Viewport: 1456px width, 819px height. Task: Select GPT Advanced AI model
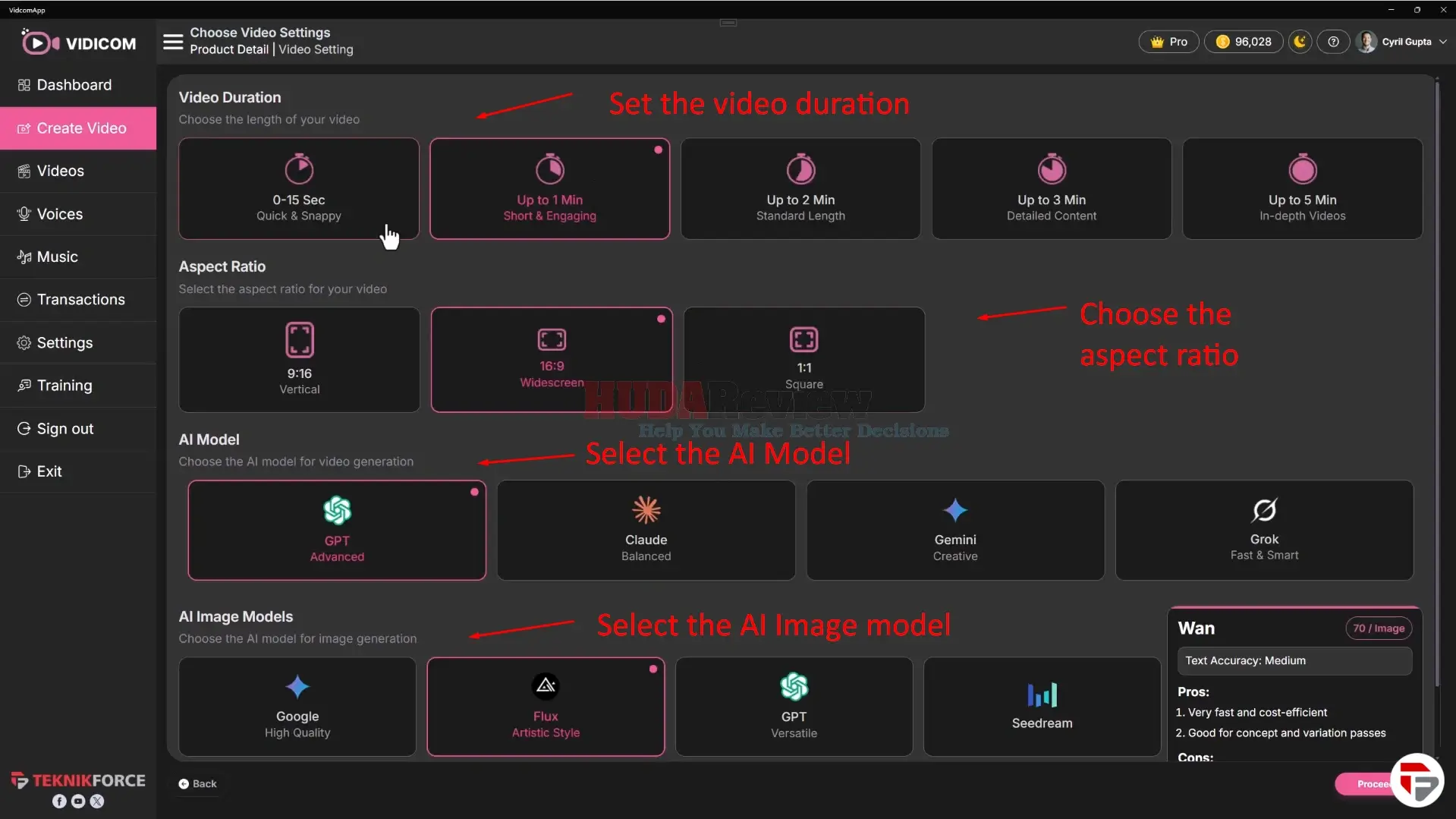337,530
